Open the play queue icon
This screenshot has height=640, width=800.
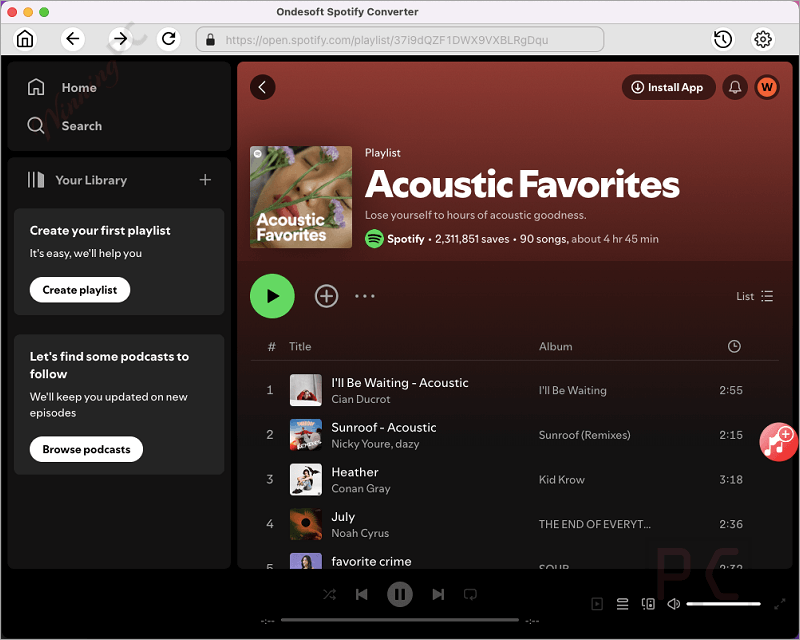622,604
